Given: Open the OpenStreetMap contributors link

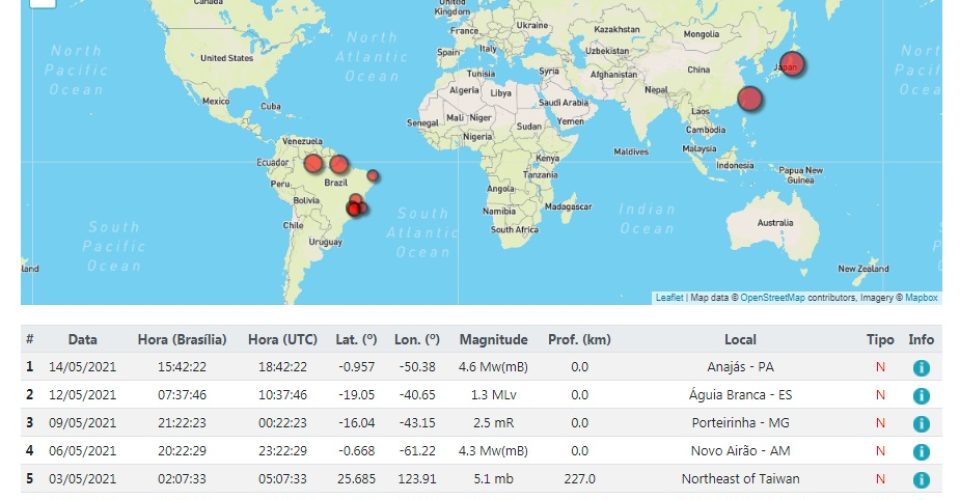Looking at the screenshot, I should click(x=772, y=298).
